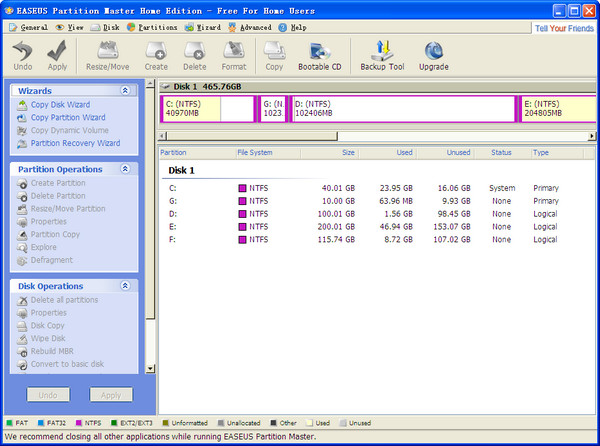Click the Undo toolbar icon
Viewport: 600px width, 446px height.
click(x=23, y=53)
